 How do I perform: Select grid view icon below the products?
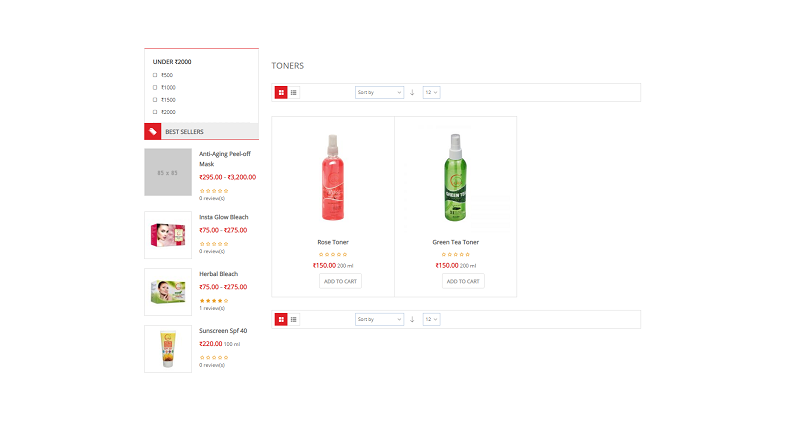281,319
